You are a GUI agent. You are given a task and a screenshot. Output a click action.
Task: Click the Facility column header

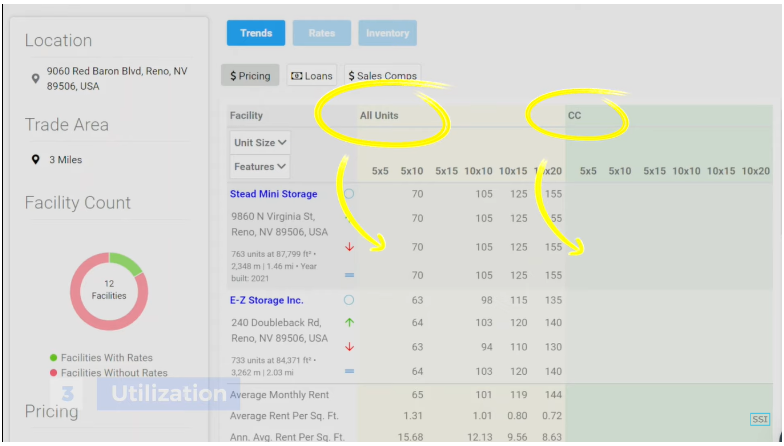tap(246, 116)
